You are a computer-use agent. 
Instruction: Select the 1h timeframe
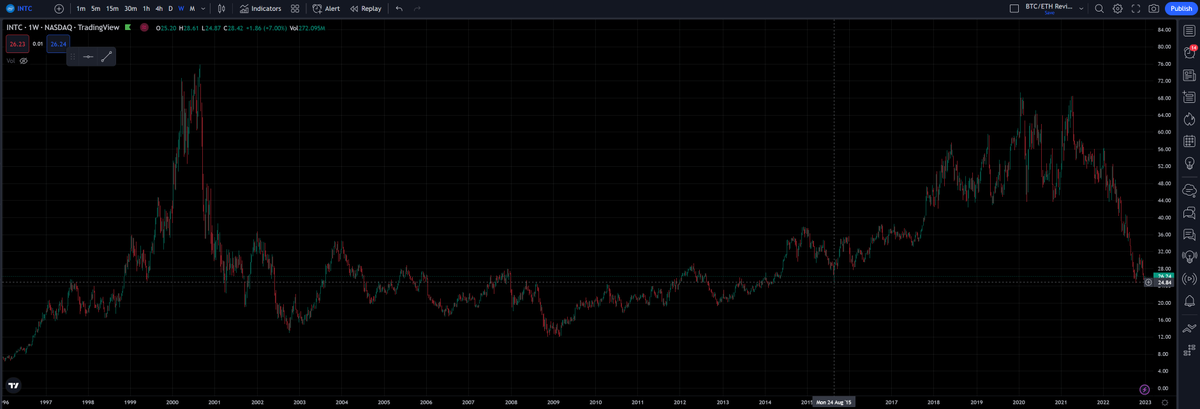[146, 8]
